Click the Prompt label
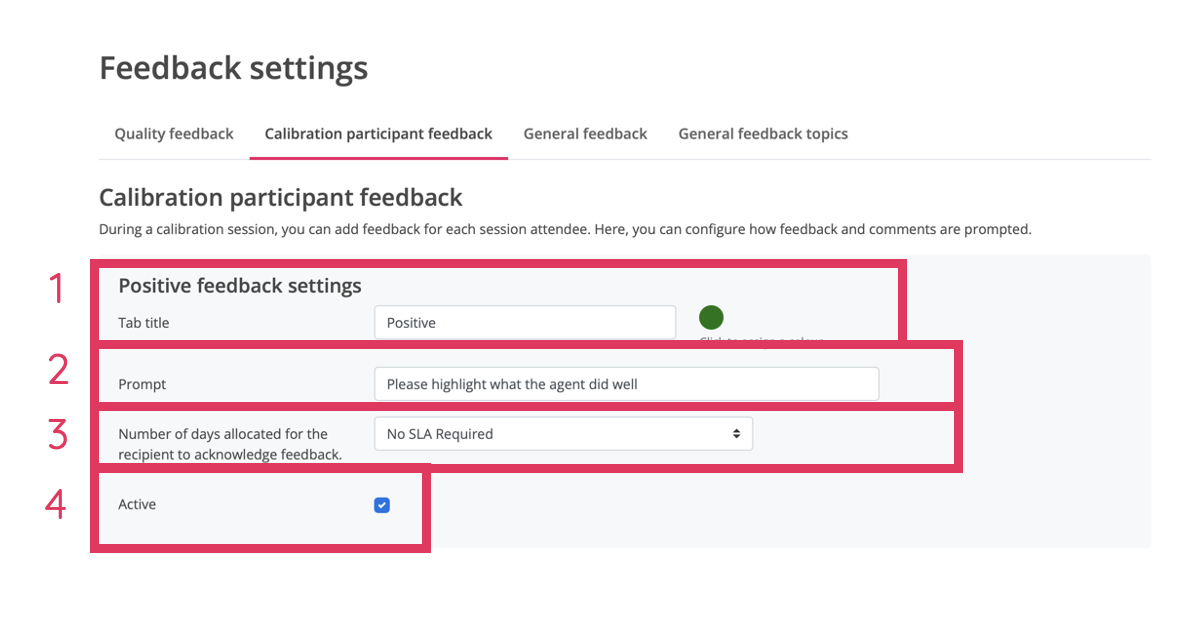 click(142, 384)
